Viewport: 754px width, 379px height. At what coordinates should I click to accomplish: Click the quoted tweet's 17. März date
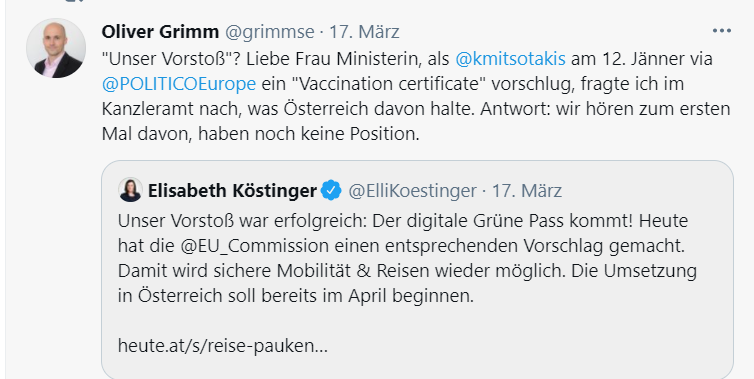click(x=527, y=191)
